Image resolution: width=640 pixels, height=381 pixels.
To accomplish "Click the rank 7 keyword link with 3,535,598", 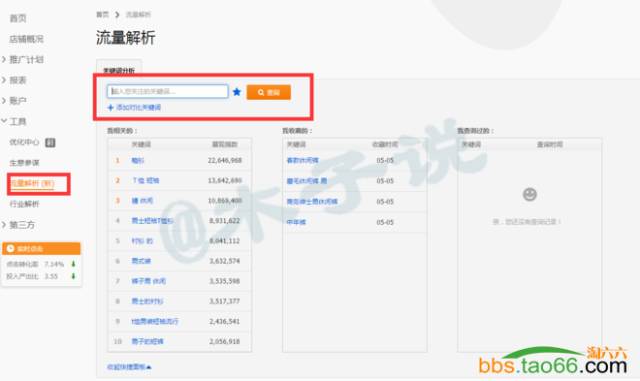I will pyautogui.click(x=149, y=281).
